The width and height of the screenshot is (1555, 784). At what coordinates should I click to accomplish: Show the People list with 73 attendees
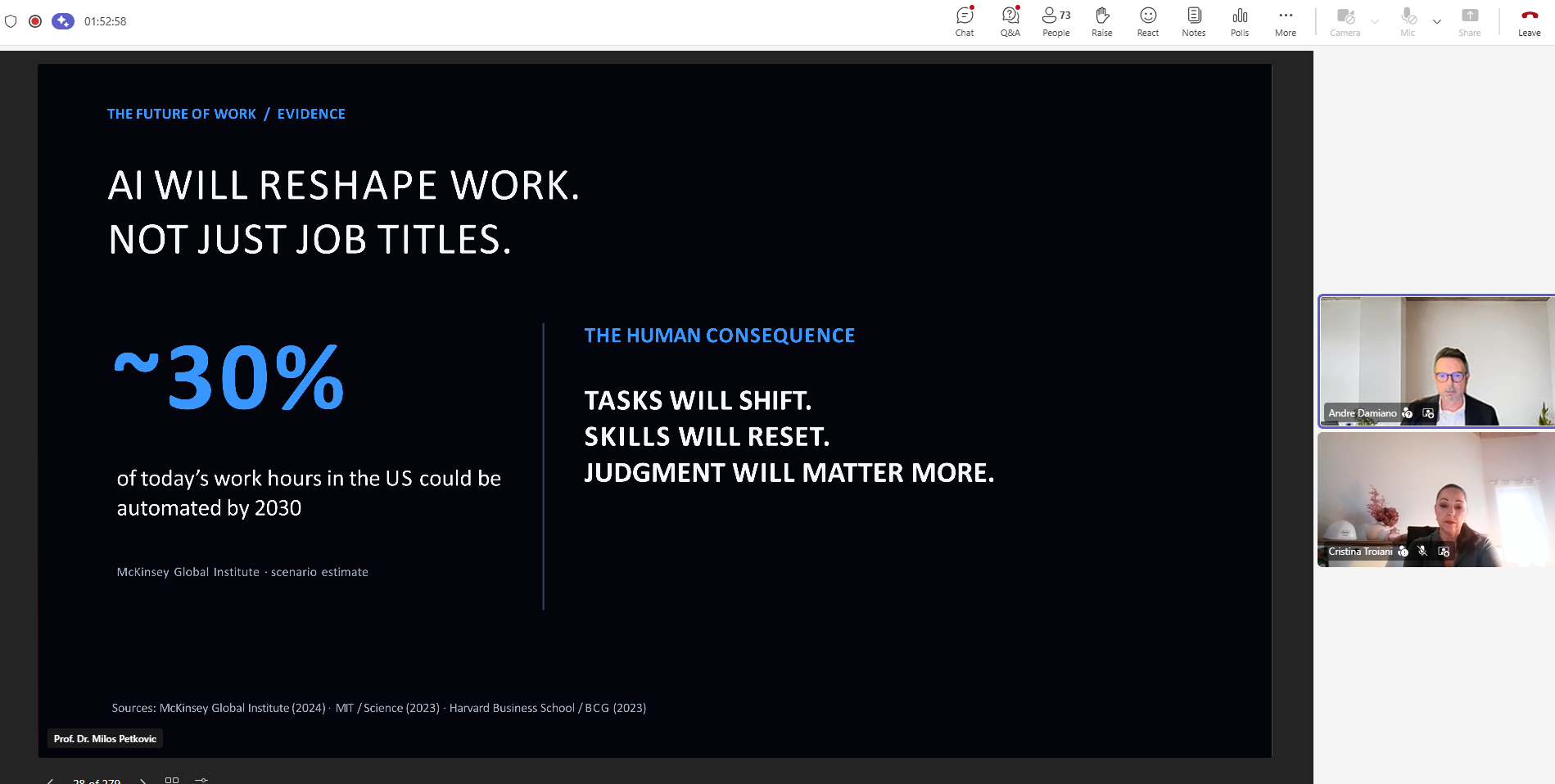click(x=1056, y=22)
